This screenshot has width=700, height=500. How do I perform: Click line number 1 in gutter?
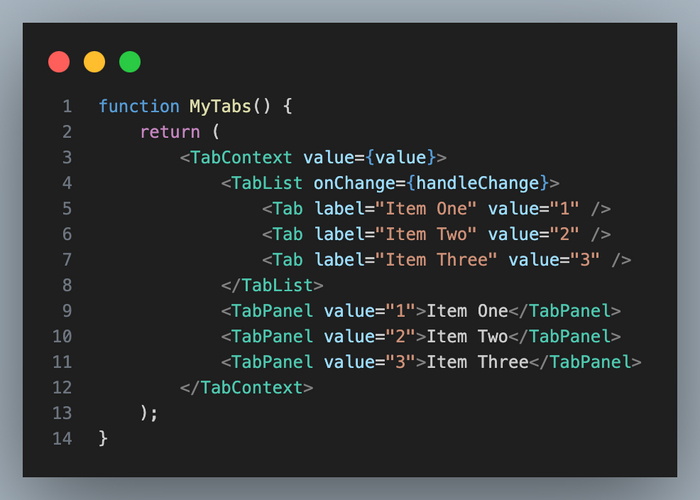pos(66,106)
